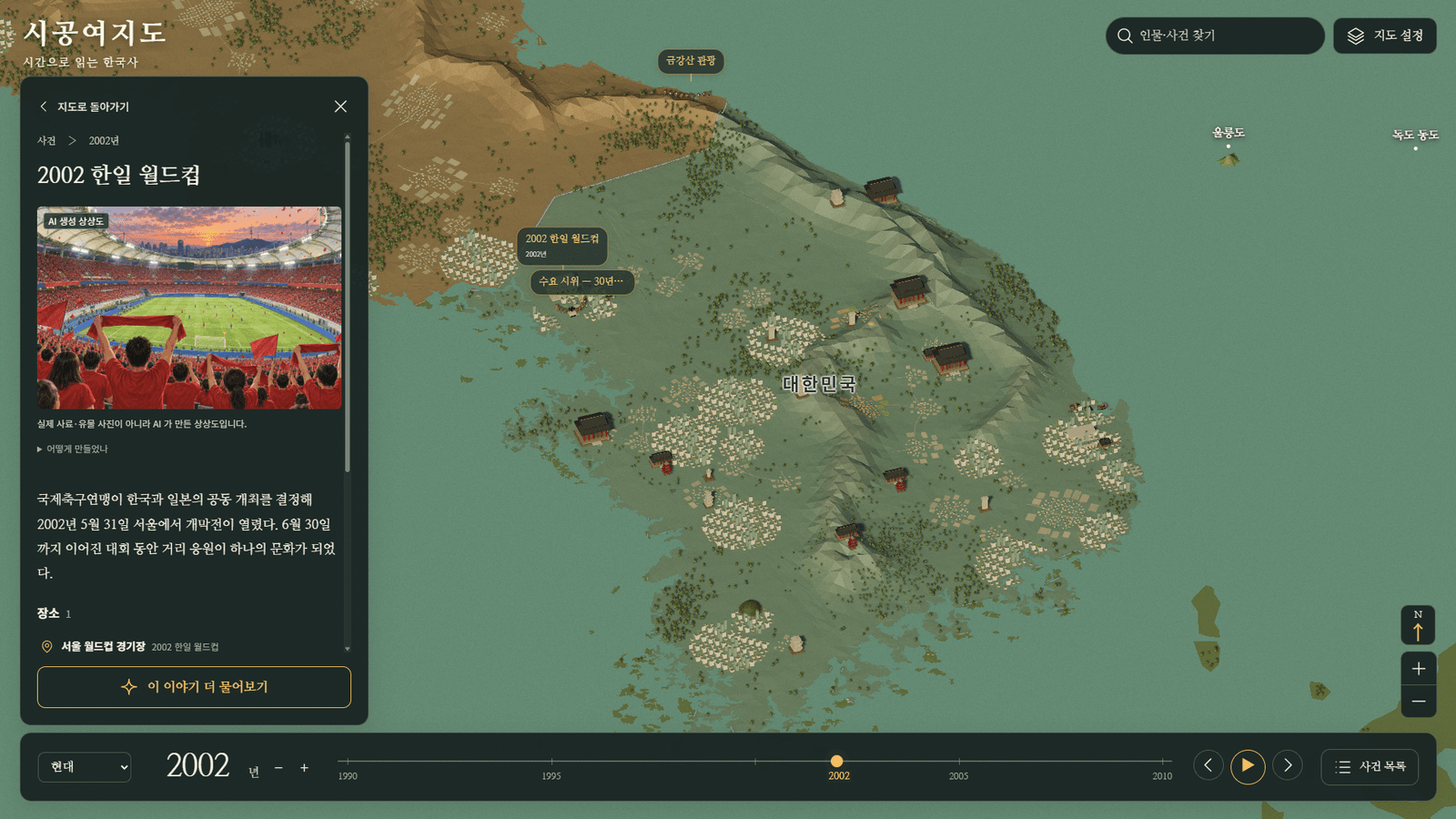Jump to the 1995 timeline tick
The image size is (1456, 819).
pos(551,775)
